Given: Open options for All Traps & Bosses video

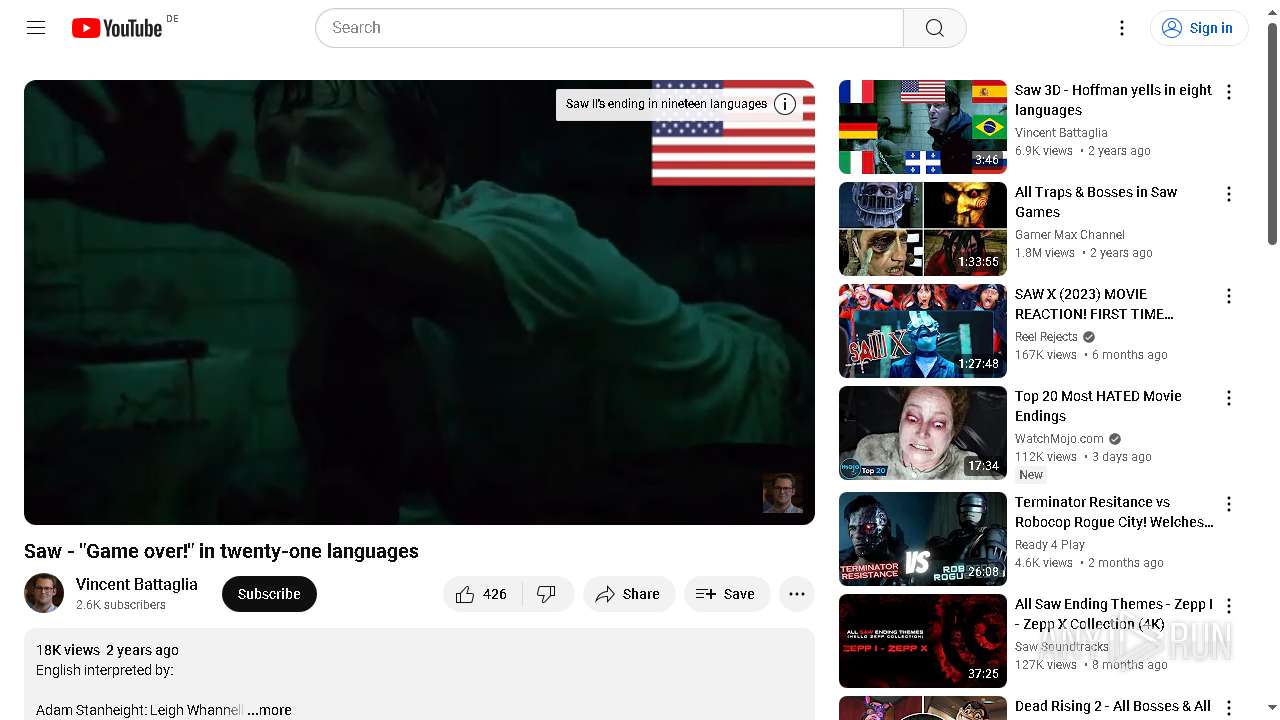Looking at the screenshot, I should point(1229,194).
